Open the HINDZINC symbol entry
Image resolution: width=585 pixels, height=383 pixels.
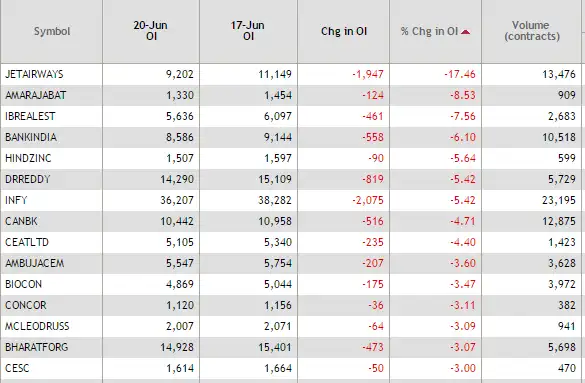coord(28,158)
